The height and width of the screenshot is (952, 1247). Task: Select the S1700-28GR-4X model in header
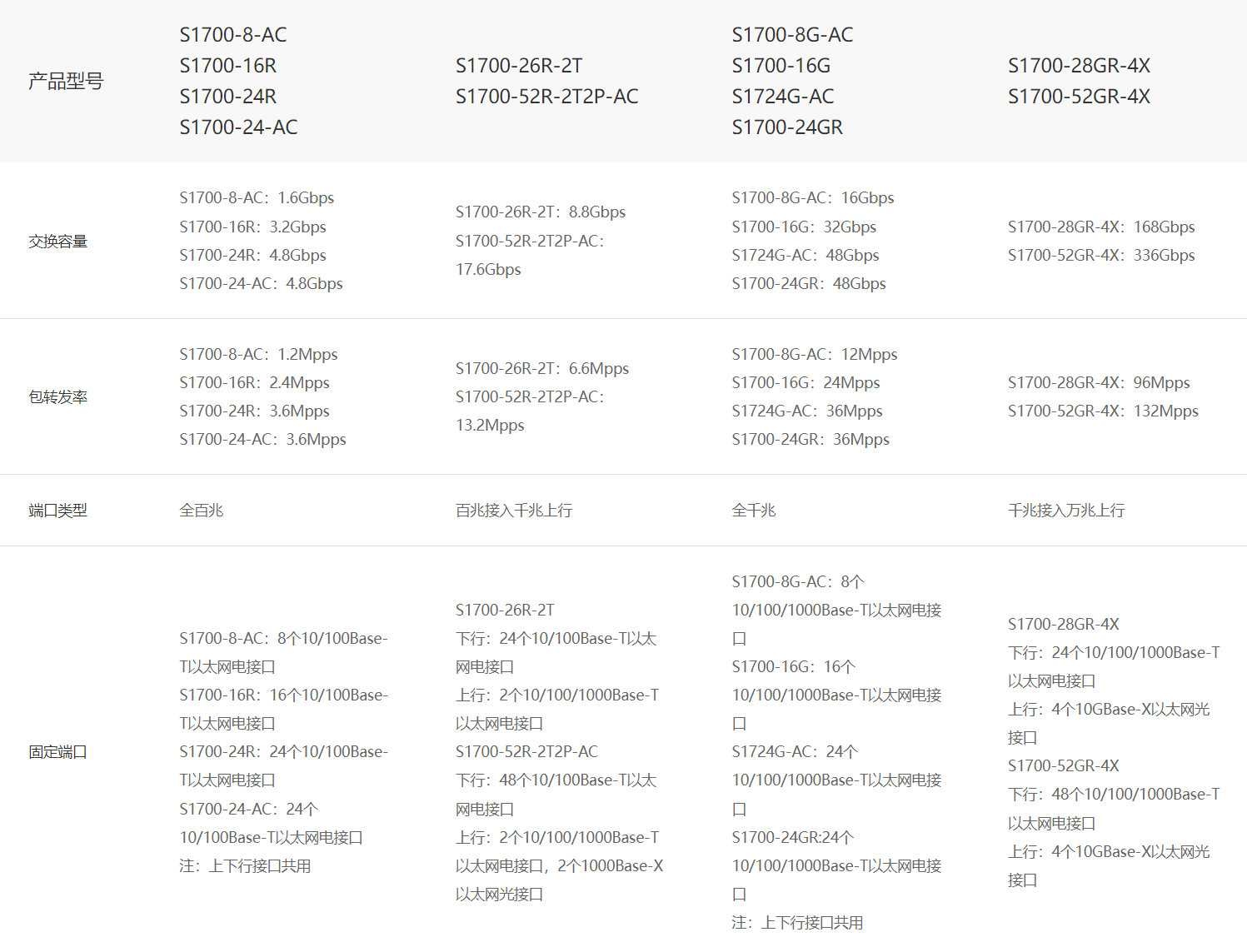(x=1079, y=66)
